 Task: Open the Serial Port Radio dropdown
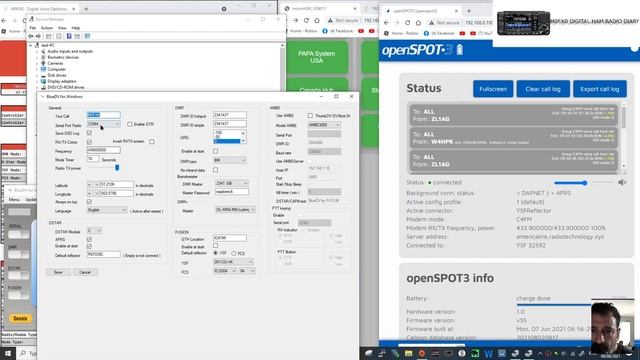point(104,124)
